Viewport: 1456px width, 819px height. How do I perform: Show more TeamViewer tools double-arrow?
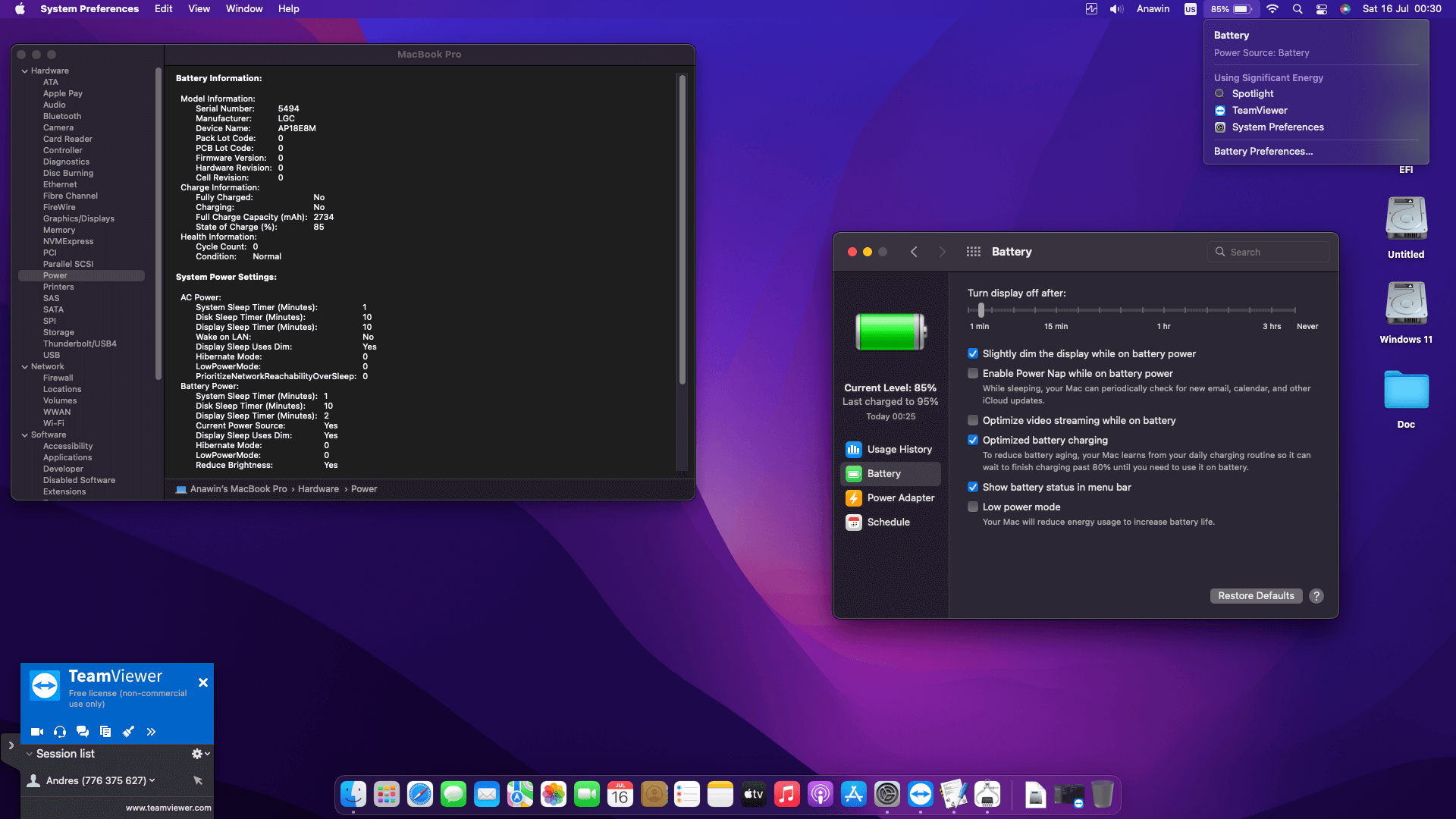(151, 732)
